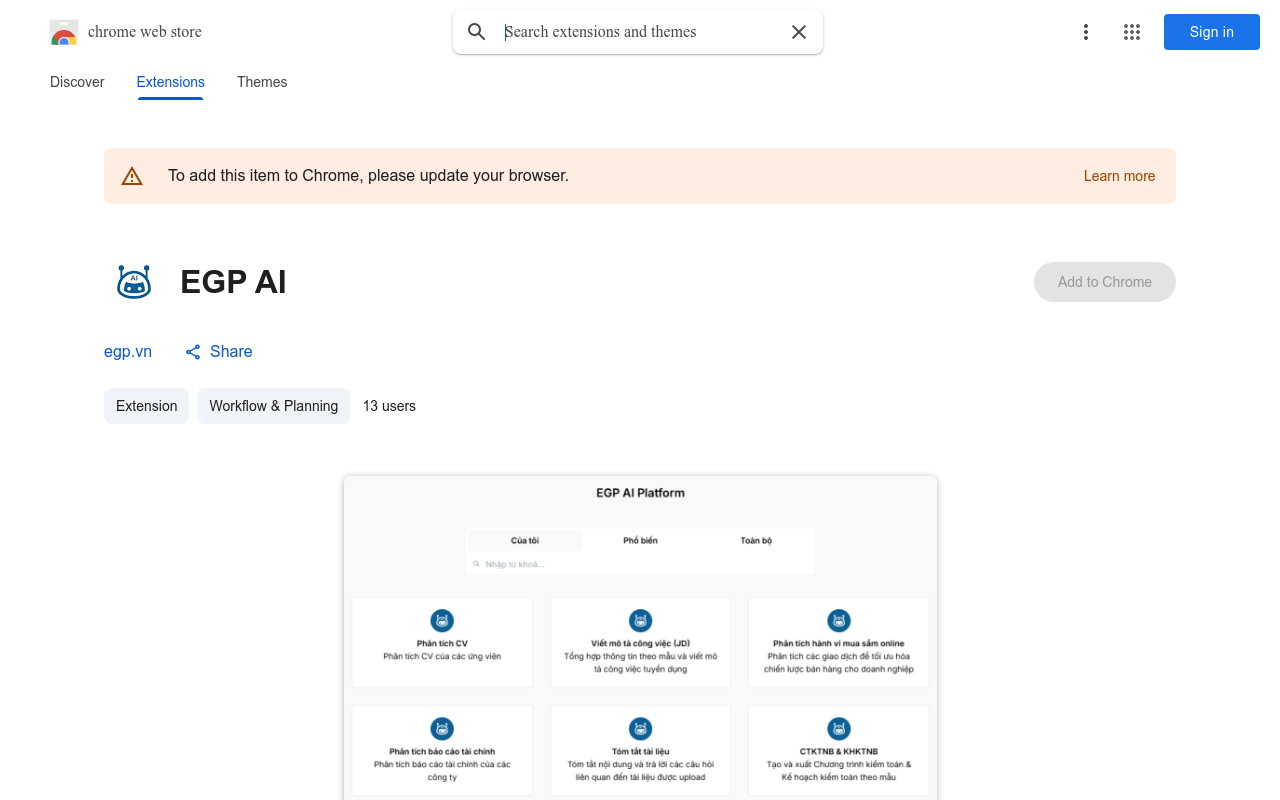
Task: Click the Phân tích báo cáo tài chính icon
Action: click(x=442, y=729)
